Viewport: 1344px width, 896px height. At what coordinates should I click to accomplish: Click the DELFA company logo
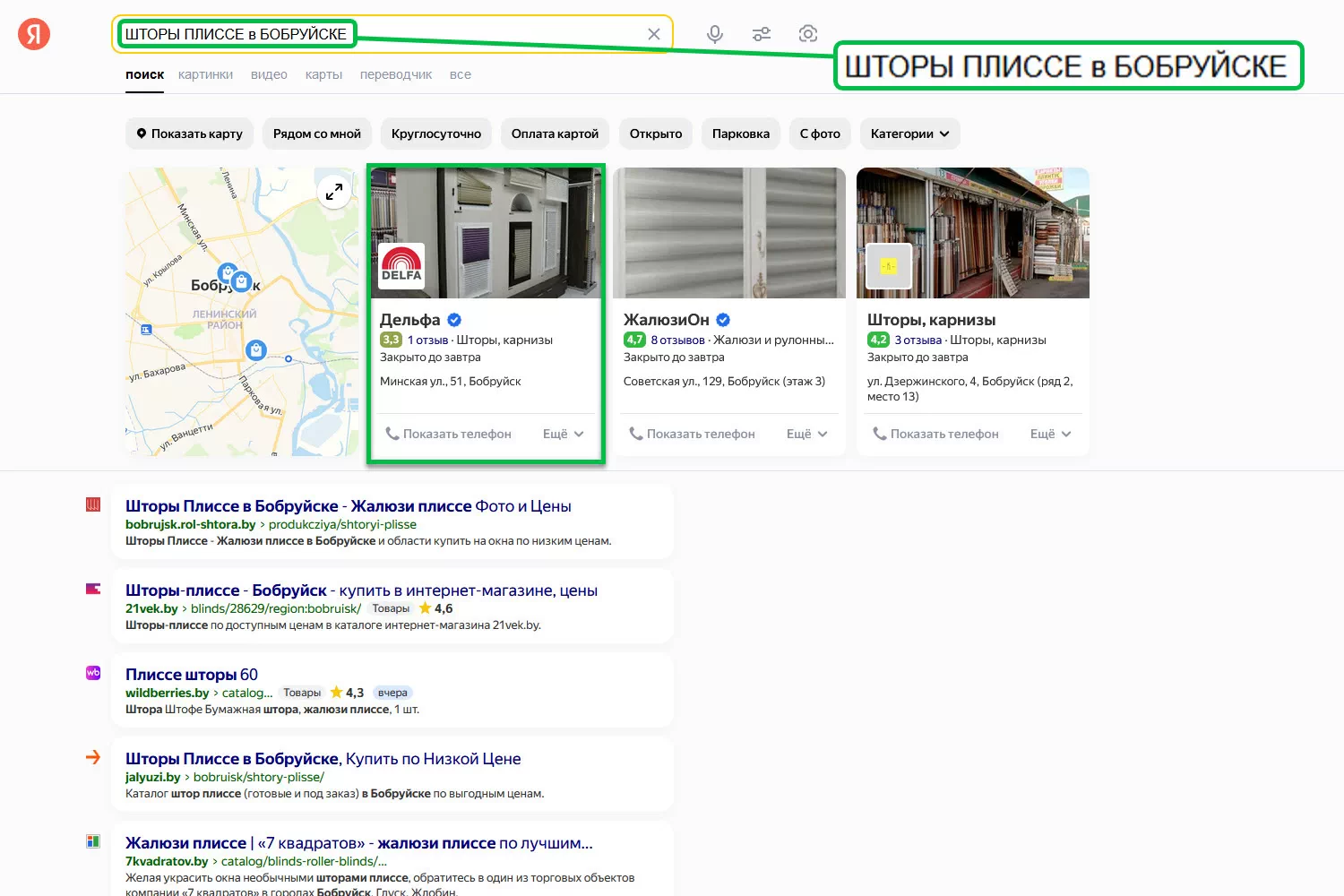[x=401, y=266]
